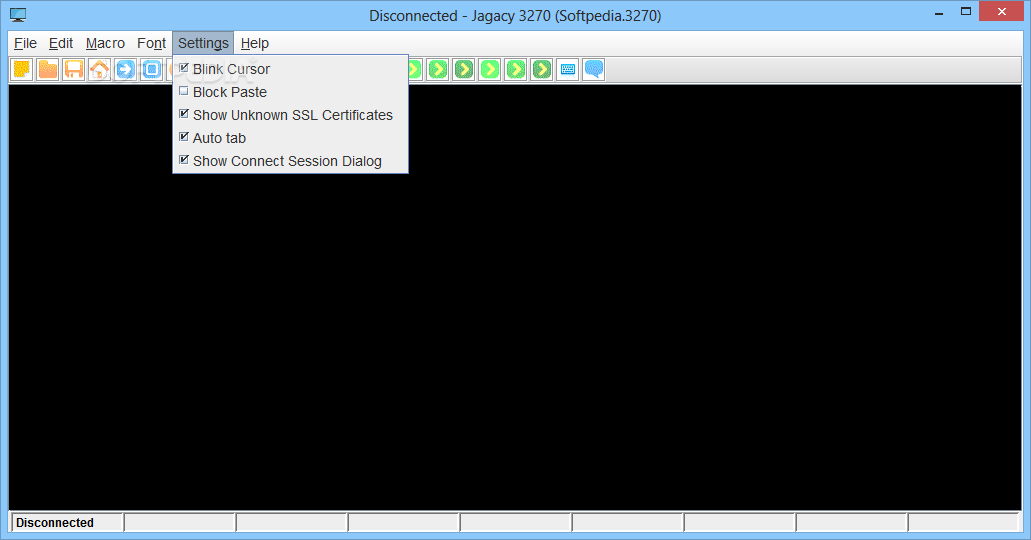Click the blue right-arrow toolbar icon
The height and width of the screenshot is (540, 1031).
[x=126, y=70]
